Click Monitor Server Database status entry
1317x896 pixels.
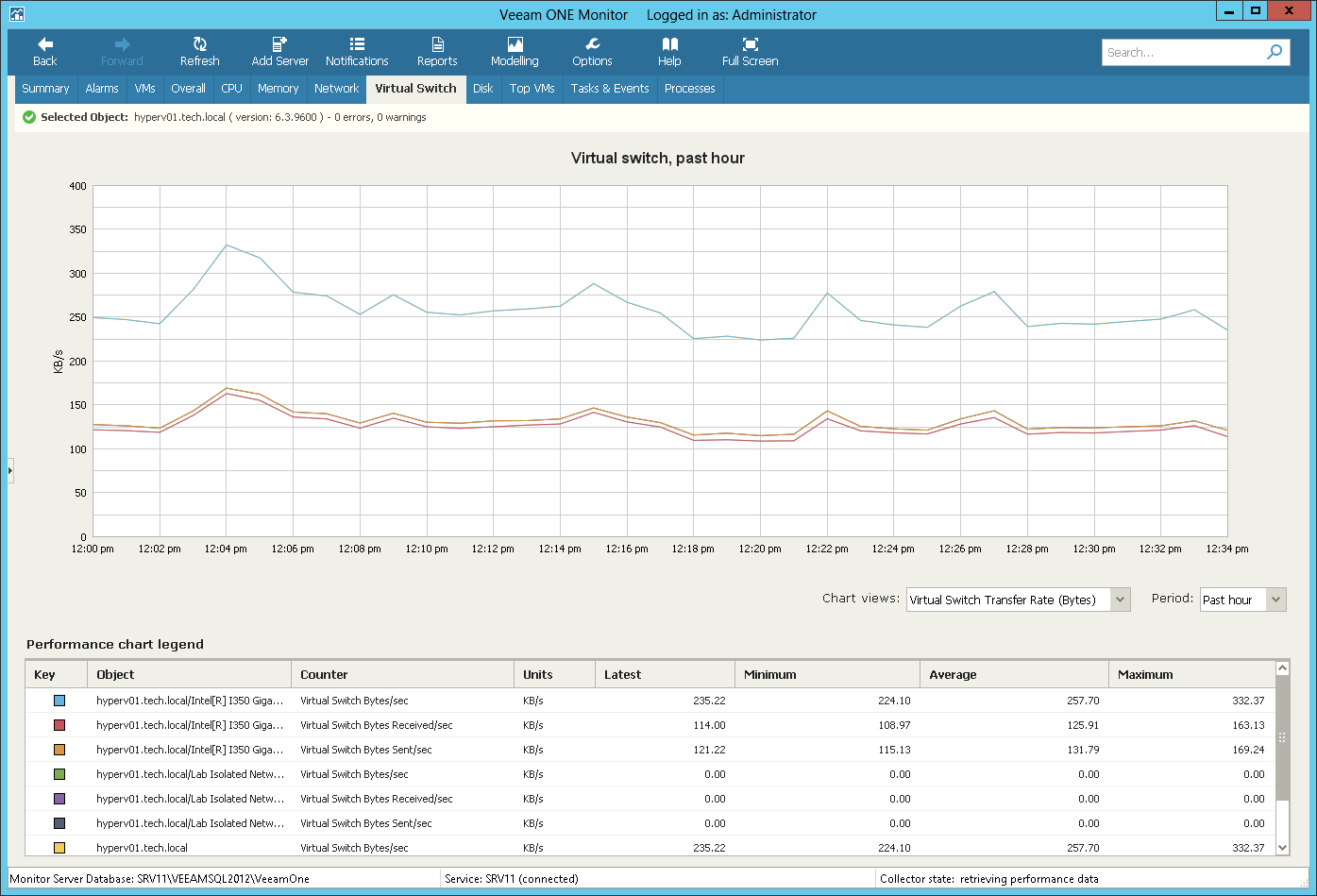pos(160,878)
